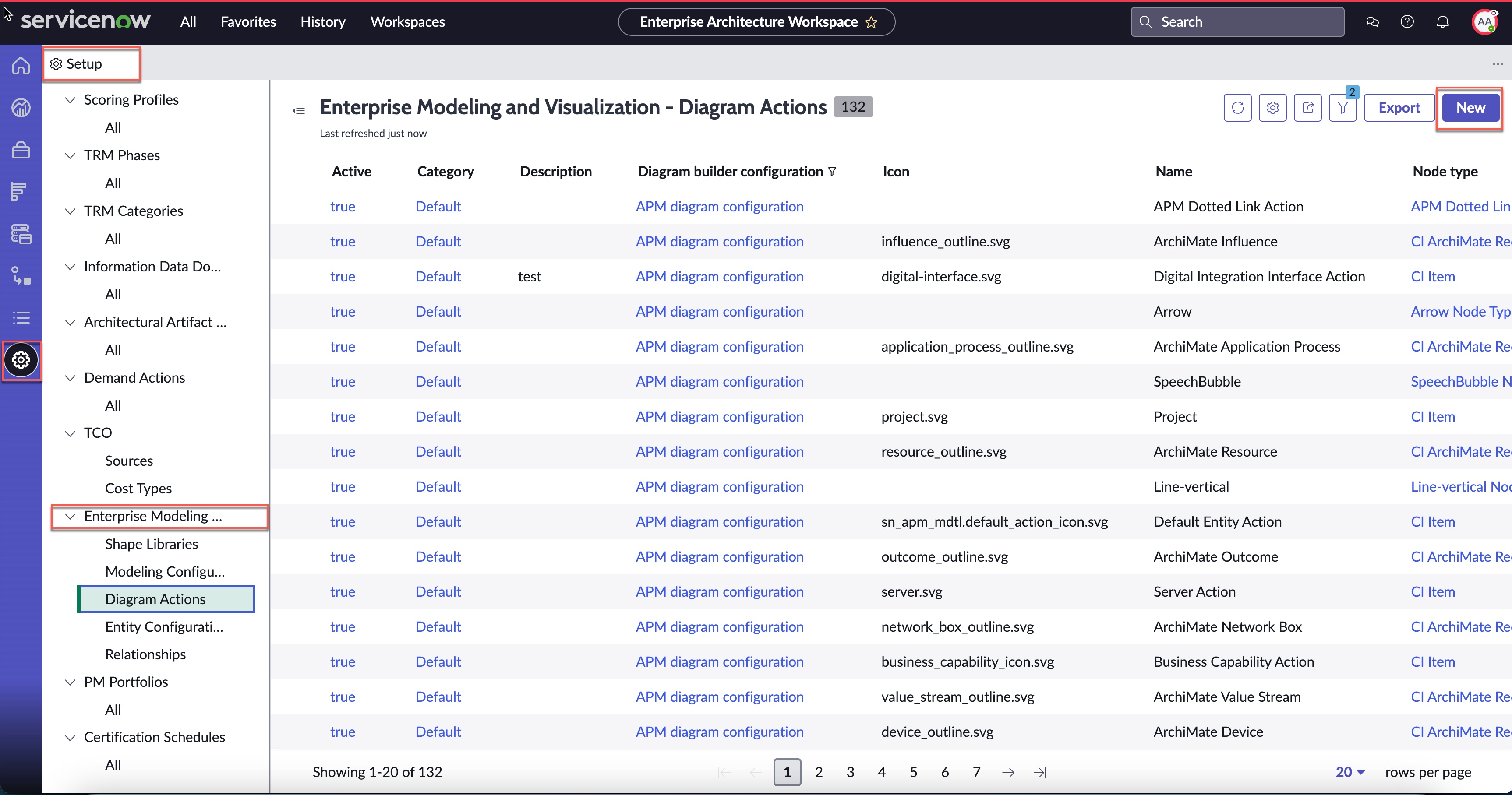
Task: Go to page 7
Action: click(976, 772)
